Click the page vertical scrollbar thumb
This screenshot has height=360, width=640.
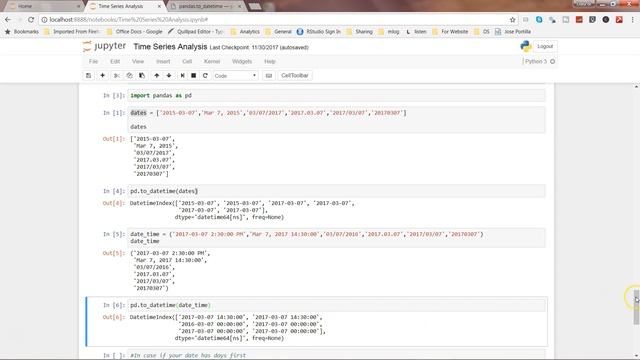click(636, 307)
